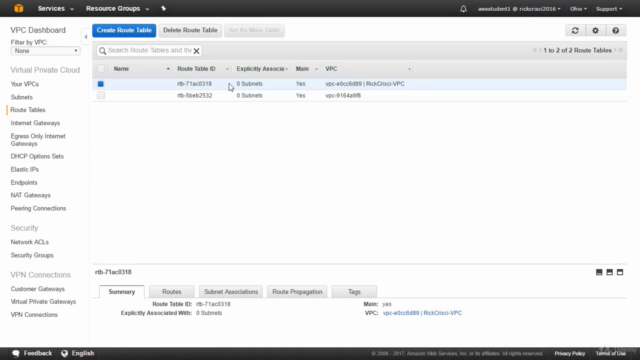Refresh the route tables list
Screen dimensions: 640x360
coord(575,30)
